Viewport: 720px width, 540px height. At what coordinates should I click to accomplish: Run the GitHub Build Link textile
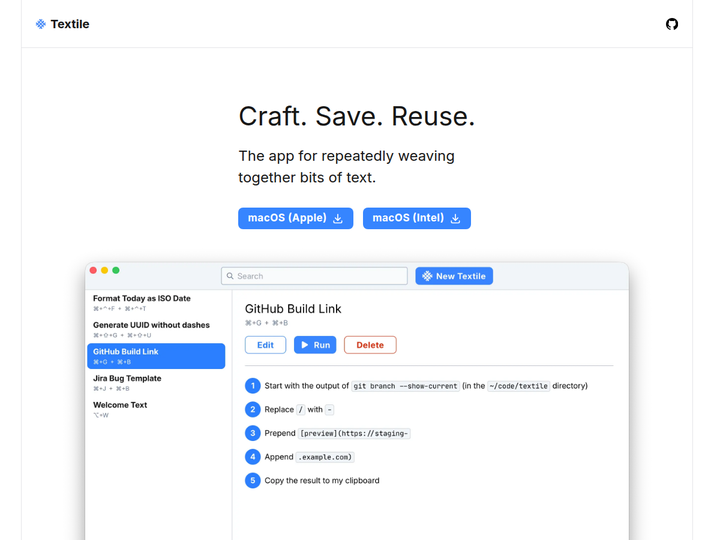pos(315,345)
